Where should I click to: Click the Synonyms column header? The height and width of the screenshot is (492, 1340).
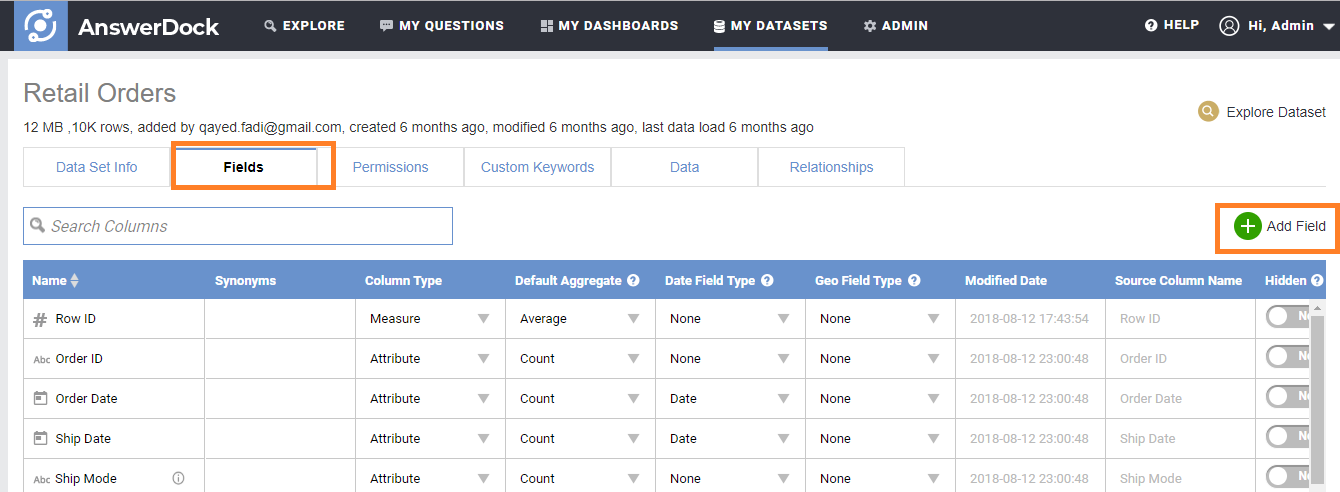click(245, 281)
